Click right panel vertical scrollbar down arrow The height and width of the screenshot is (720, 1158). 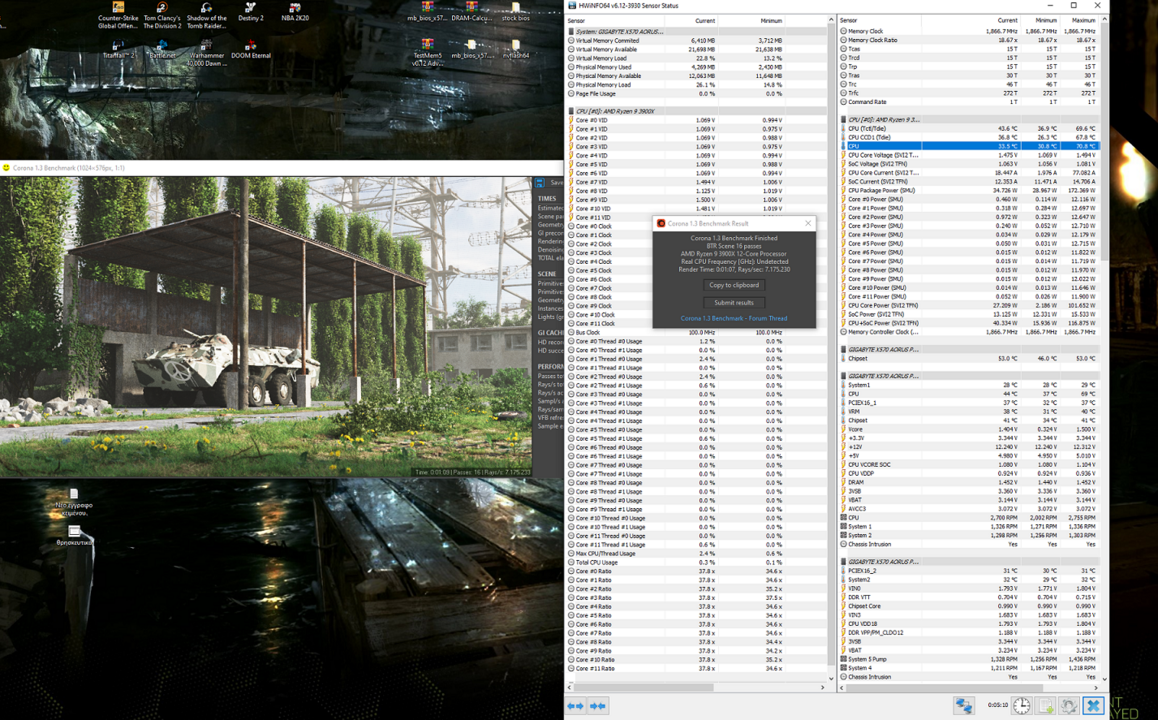pos(1105,678)
